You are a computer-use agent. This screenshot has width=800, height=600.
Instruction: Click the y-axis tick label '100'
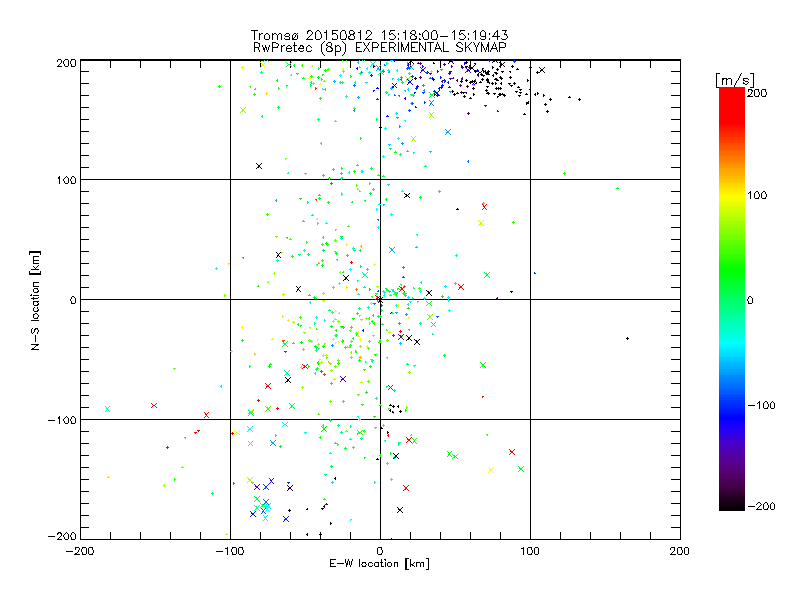tap(66, 181)
